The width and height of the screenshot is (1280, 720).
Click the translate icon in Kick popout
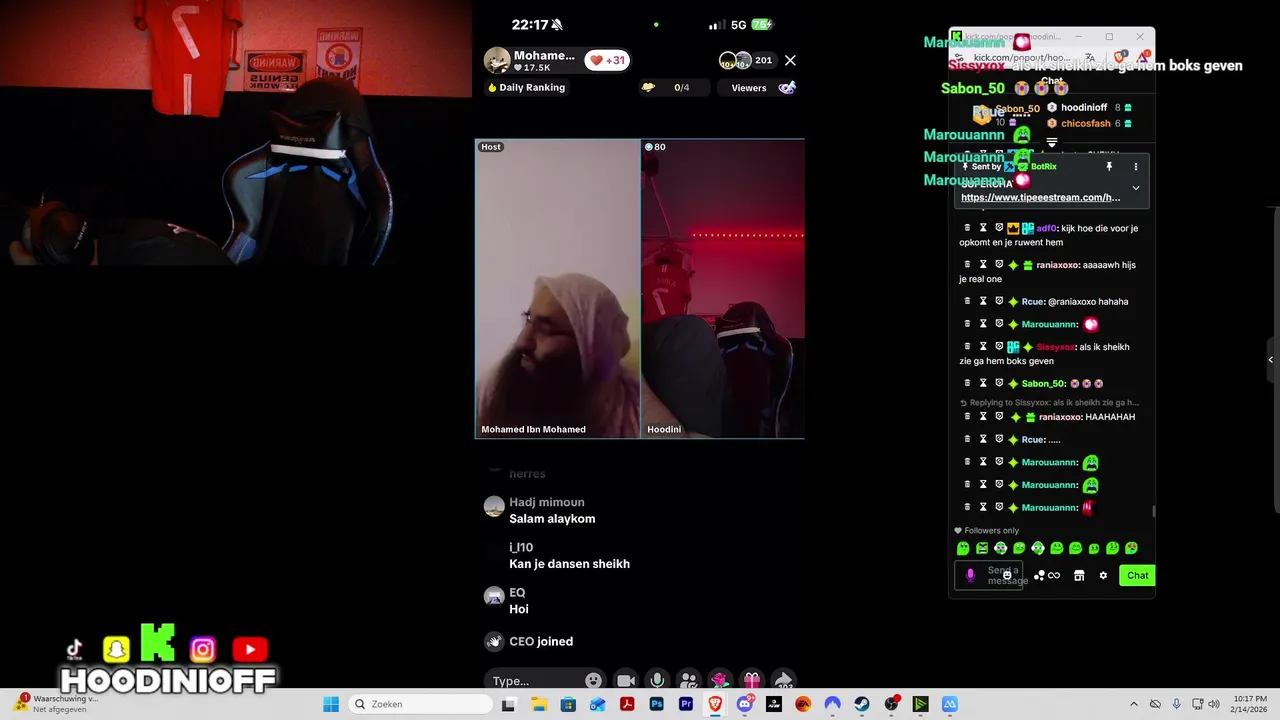click(1091, 58)
